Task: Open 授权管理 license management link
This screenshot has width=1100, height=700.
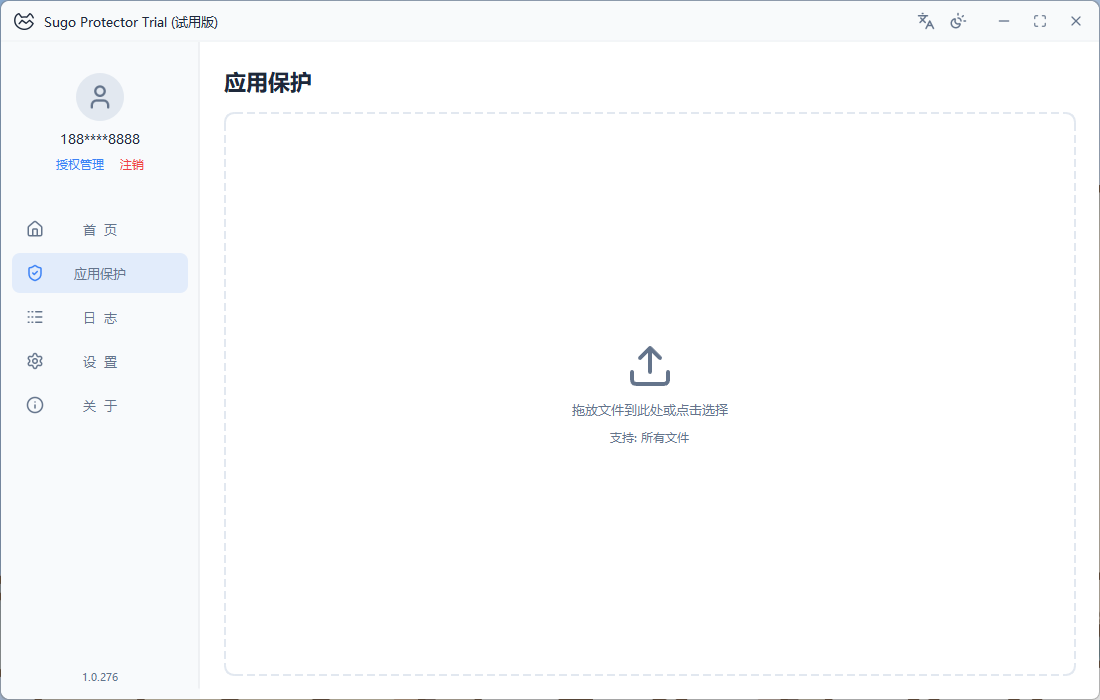Action: point(80,165)
